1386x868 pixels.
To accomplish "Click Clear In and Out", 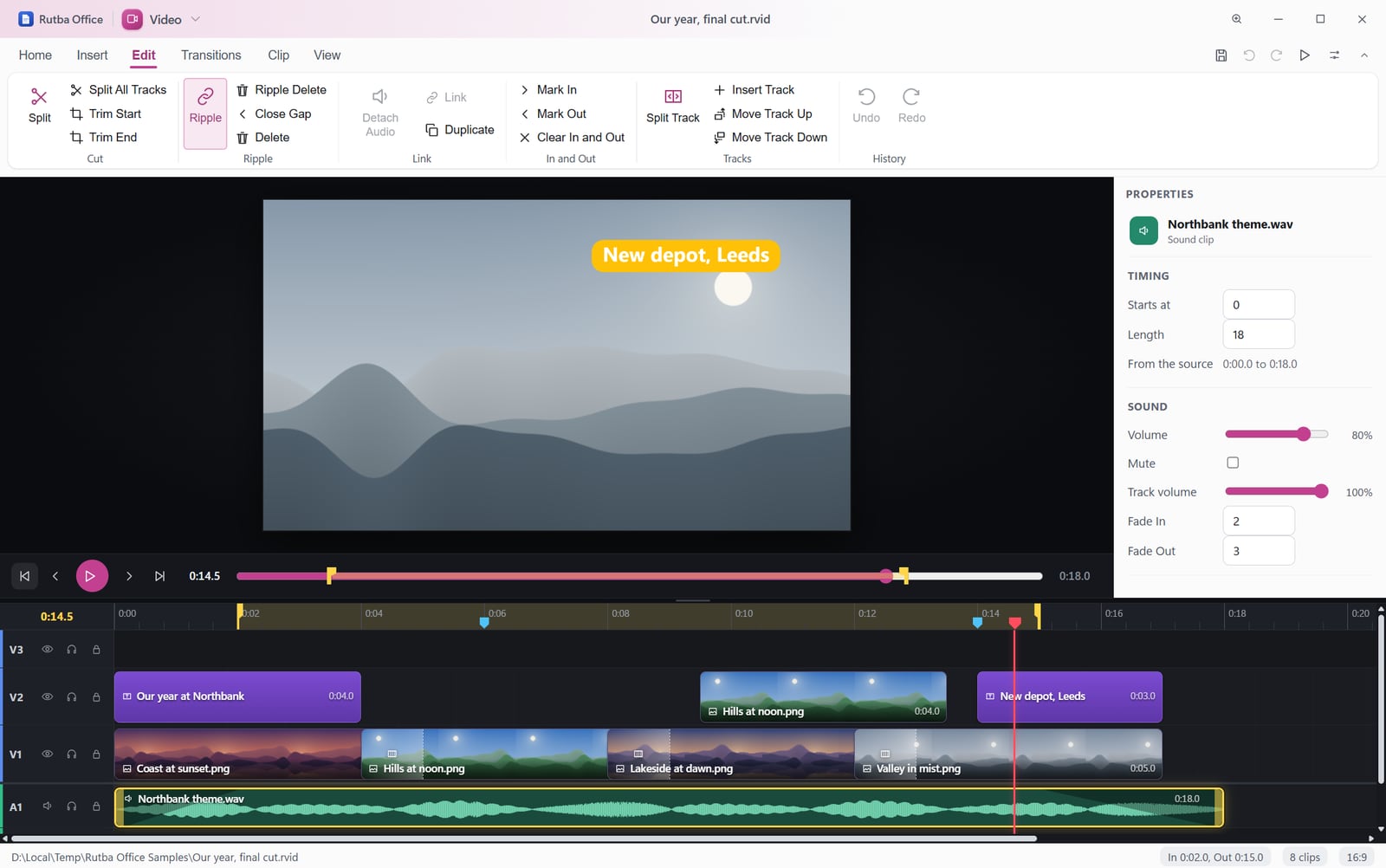I will point(572,137).
